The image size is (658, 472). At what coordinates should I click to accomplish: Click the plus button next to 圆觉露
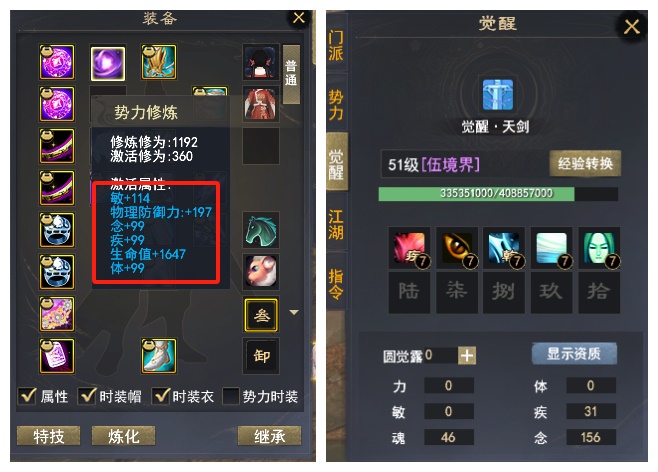(x=467, y=356)
